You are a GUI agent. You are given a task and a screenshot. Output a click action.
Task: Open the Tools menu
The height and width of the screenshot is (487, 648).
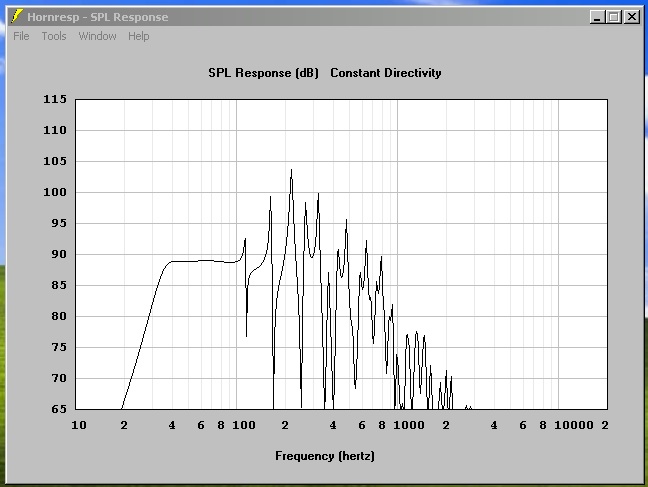coord(54,36)
